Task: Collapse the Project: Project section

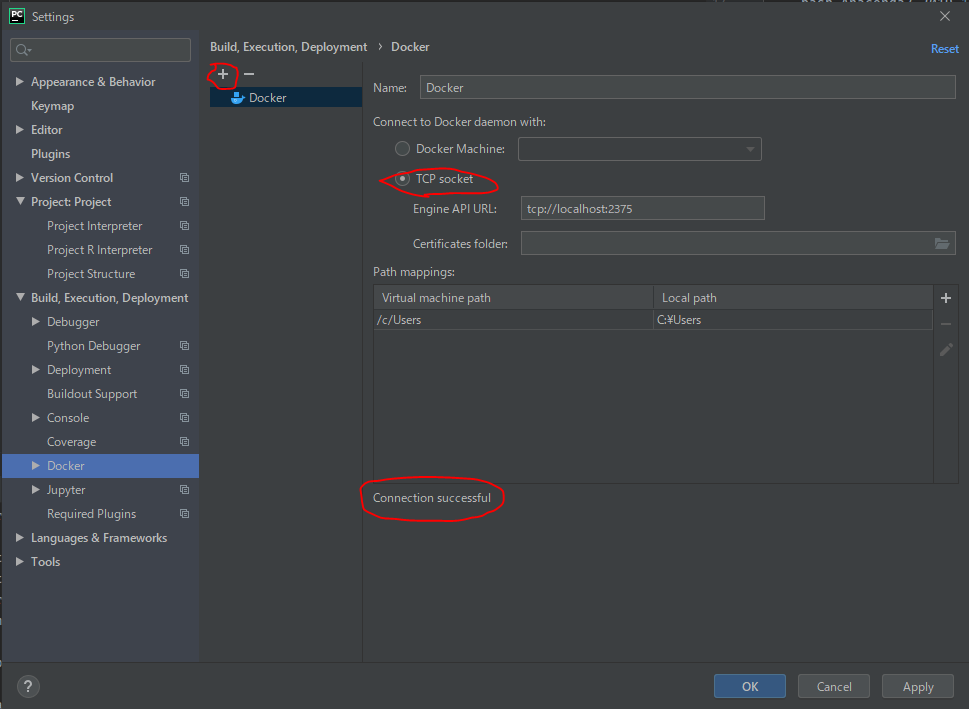Action: (x=20, y=202)
